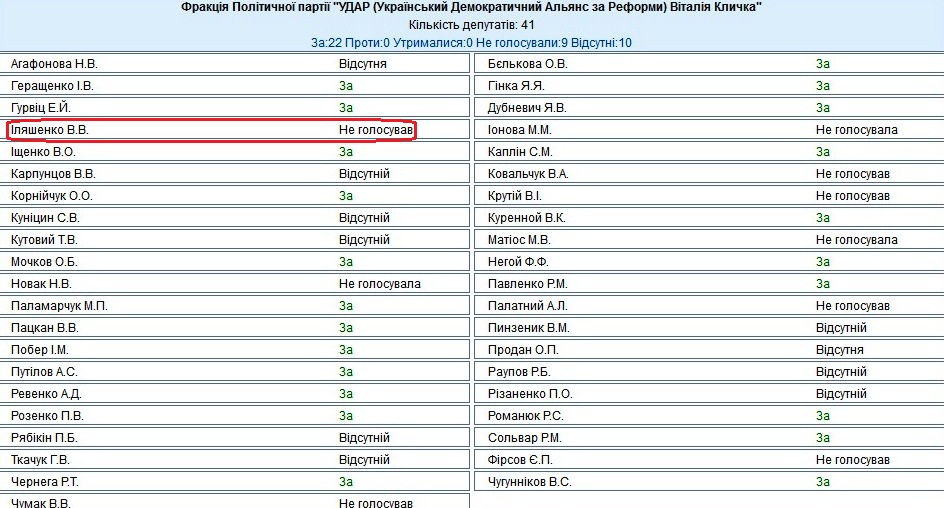Click the name Путілов А.С.
This screenshot has width=944, height=508.
click(x=45, y=372)
